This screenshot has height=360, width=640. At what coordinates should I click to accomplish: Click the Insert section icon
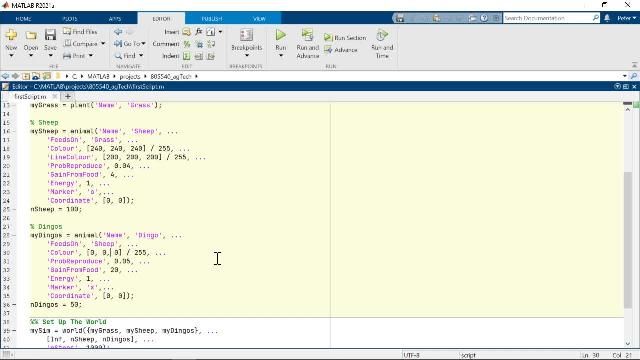(x=187, y=32)
